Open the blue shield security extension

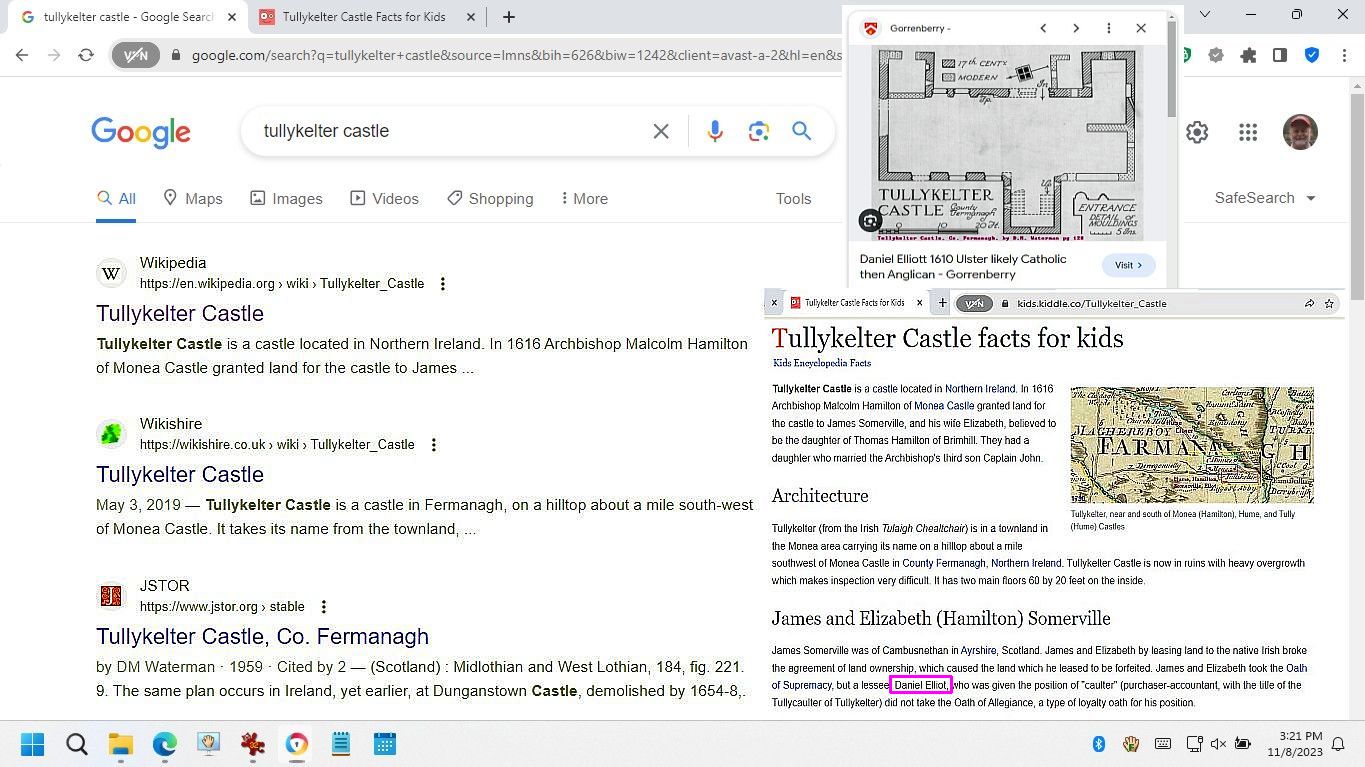(x=1312, y=55)
